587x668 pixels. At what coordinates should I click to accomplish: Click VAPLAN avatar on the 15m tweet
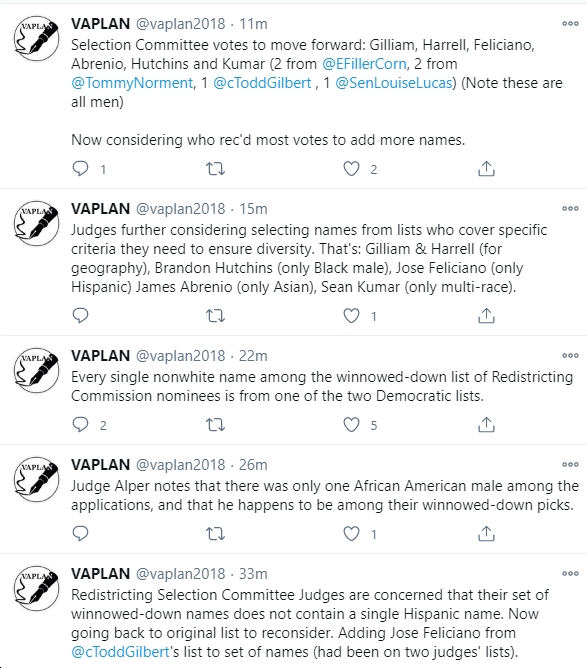coord(36,223)
